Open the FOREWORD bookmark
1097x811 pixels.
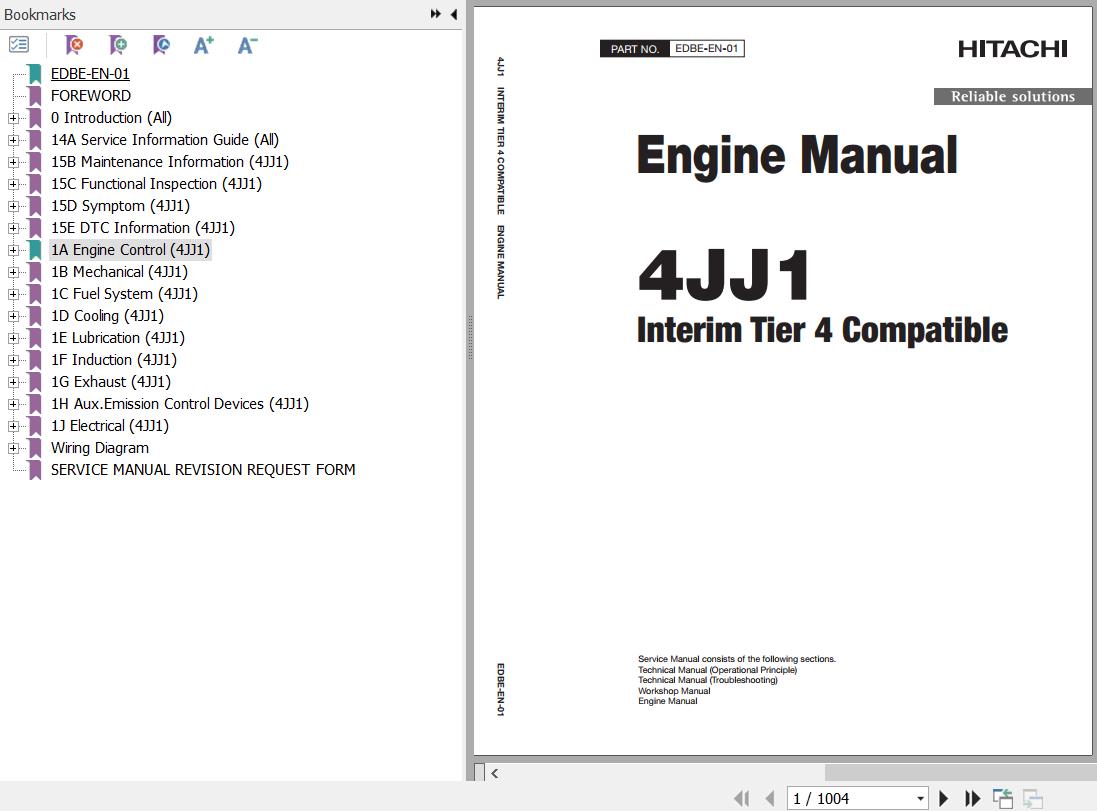click(x=91, y=96)
